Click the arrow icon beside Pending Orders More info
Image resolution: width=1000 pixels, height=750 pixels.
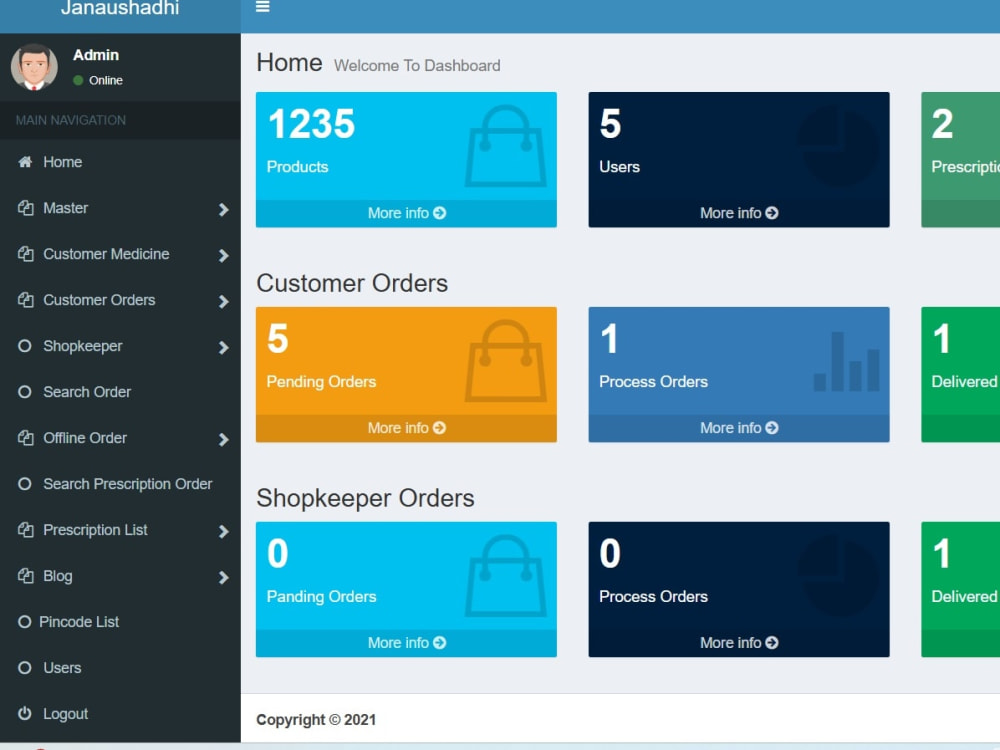tap(439, 428)
